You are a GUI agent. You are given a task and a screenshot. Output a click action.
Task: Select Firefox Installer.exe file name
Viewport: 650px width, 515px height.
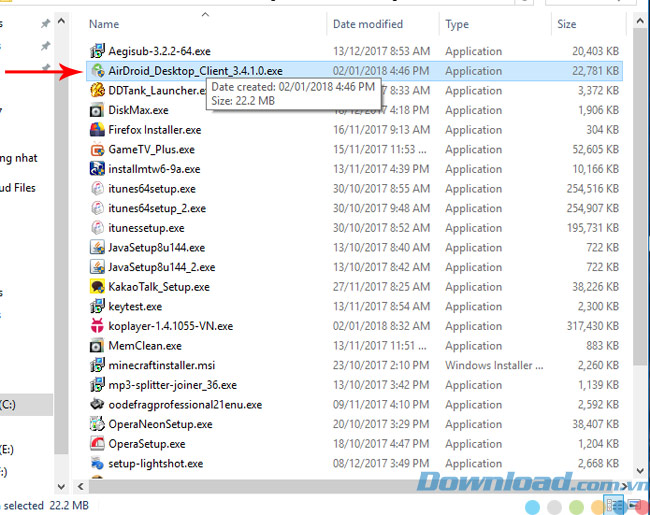tap(155, 130)
